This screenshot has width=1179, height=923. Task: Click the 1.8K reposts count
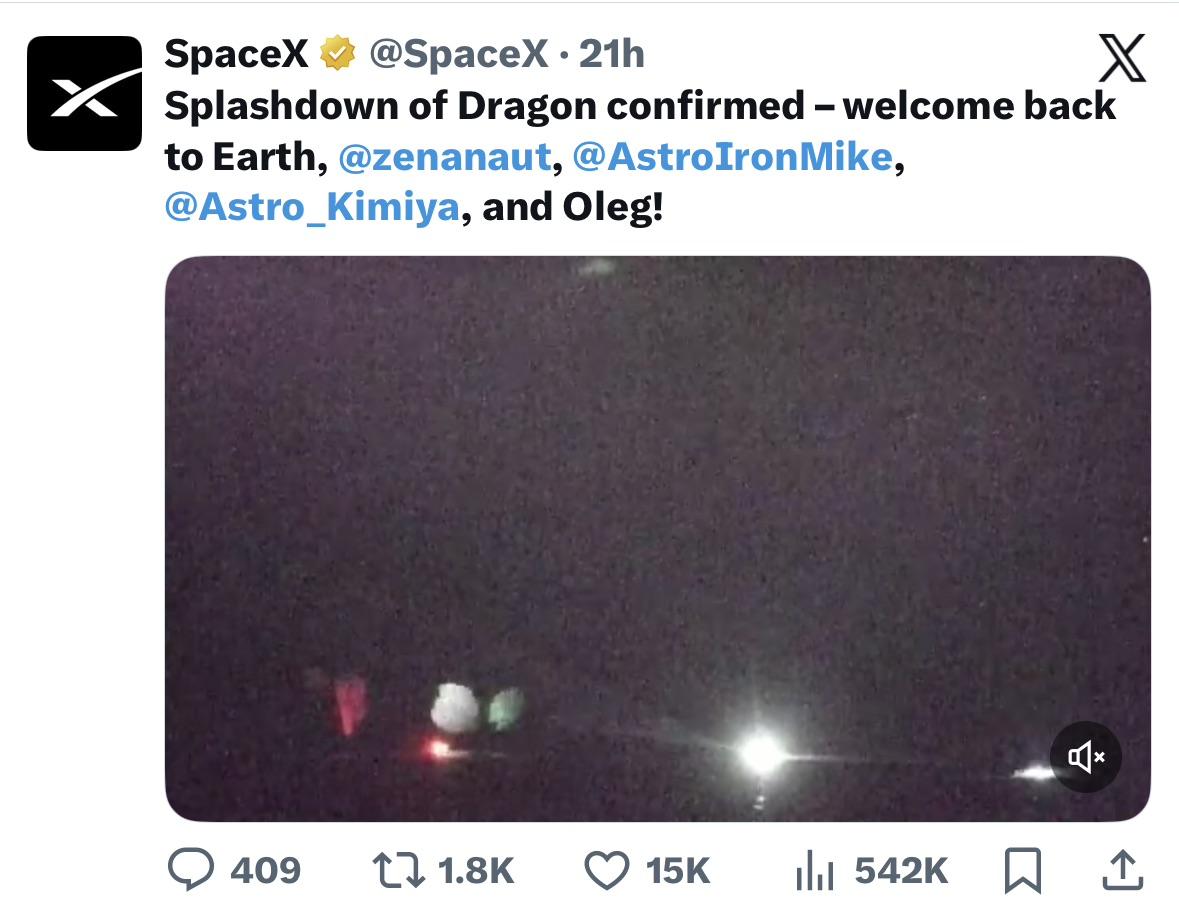tap(476, 870)
